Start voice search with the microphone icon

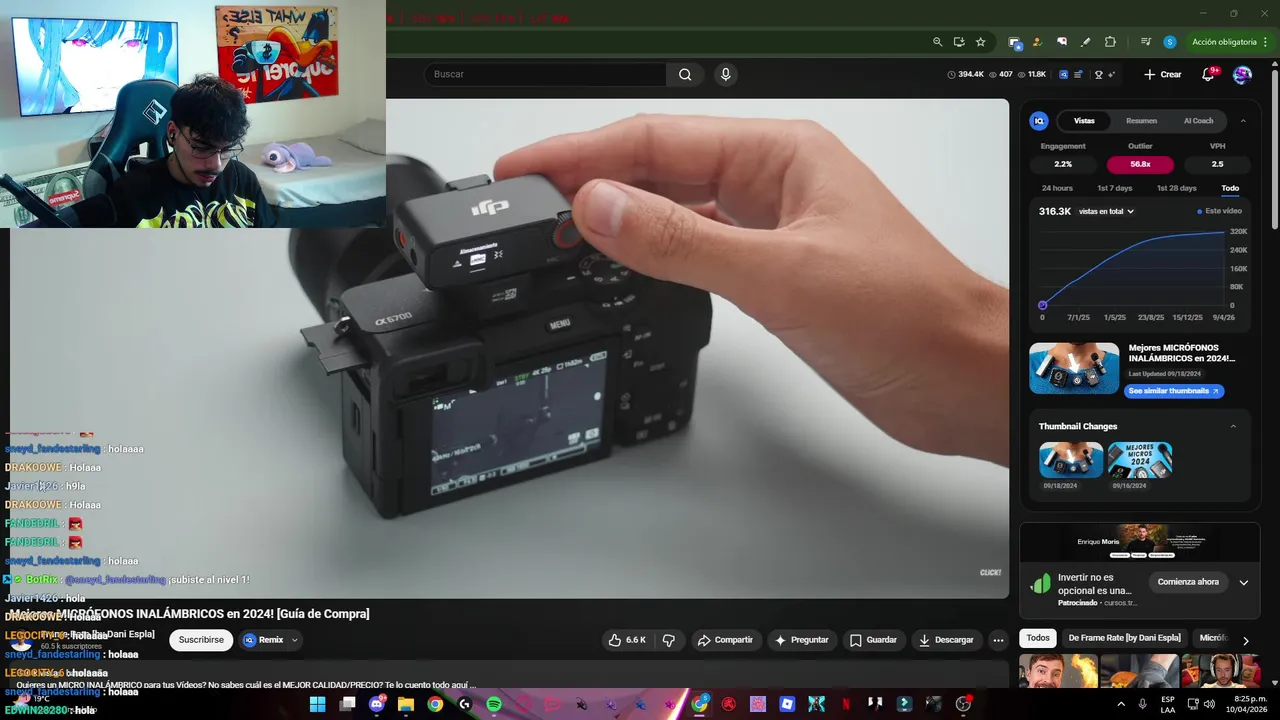coord(726,74)
